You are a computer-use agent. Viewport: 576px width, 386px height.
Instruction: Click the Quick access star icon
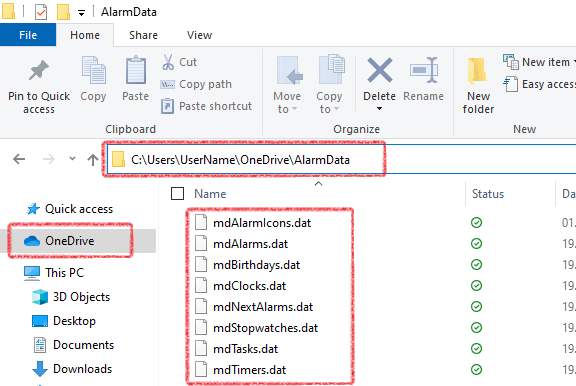pos(33,209)
